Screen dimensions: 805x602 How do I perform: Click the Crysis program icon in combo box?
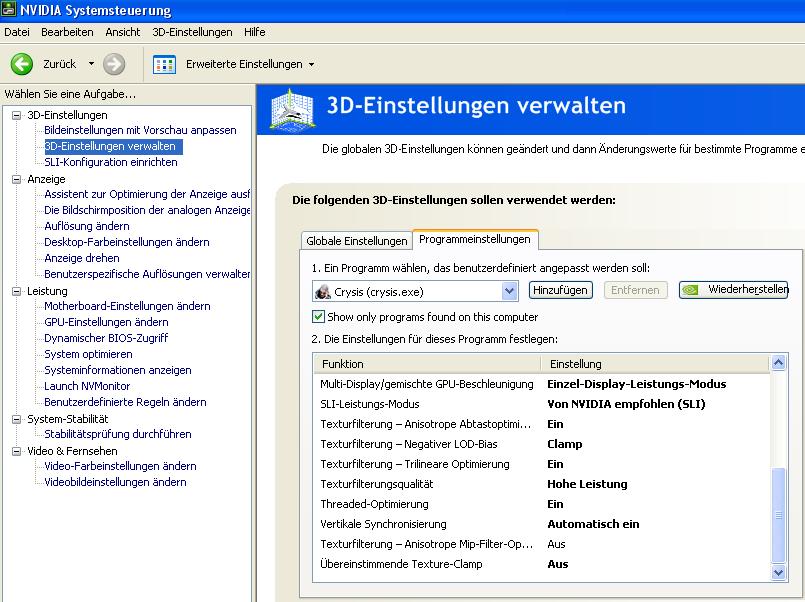point(322,292)
